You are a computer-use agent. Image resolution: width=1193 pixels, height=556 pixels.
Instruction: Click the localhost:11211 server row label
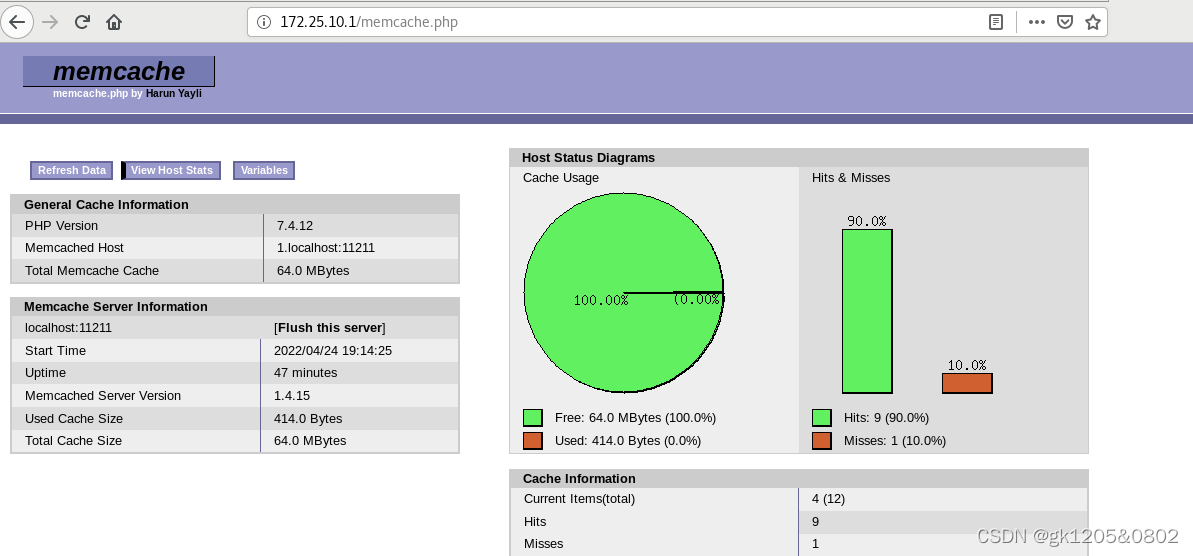click(x=68, y=328)
